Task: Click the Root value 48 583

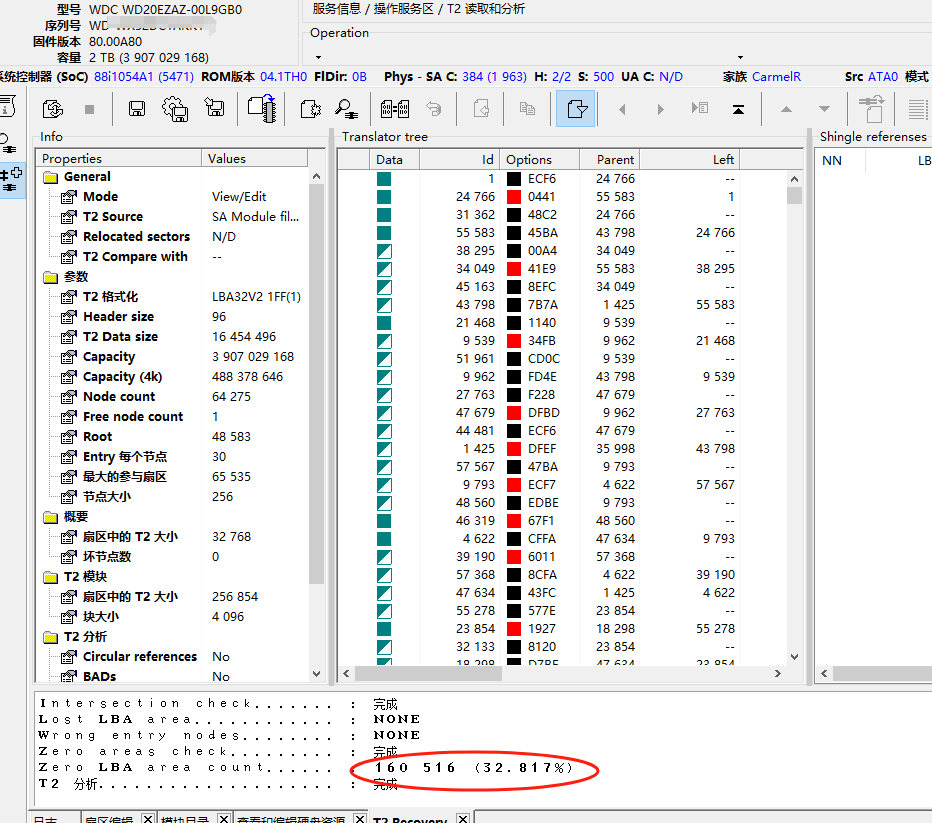Action: coord(231,437)
